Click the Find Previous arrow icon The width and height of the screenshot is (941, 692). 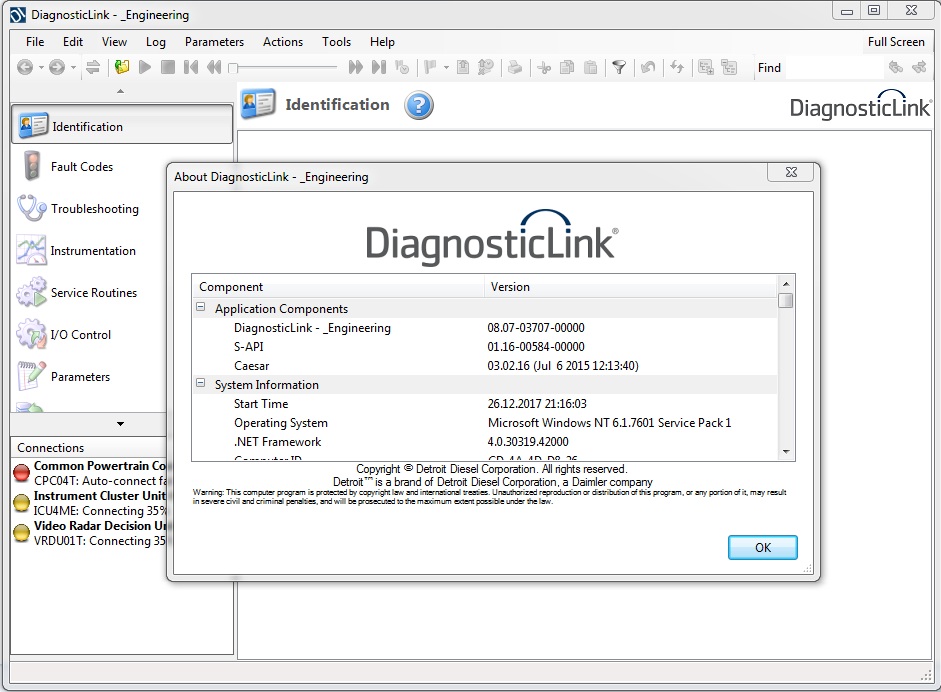tap(896, 67)
